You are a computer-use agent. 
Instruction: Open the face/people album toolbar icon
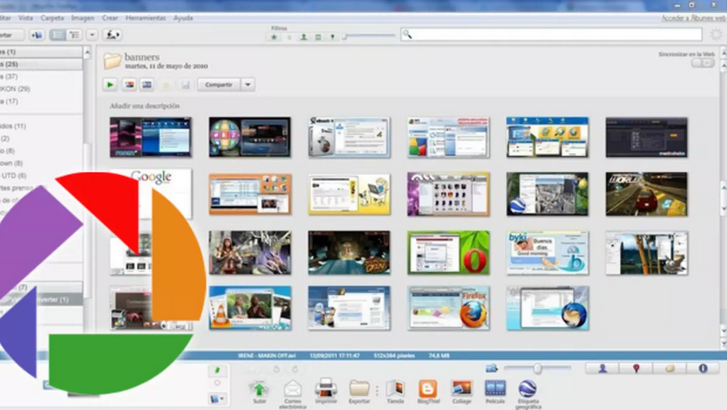112,35
